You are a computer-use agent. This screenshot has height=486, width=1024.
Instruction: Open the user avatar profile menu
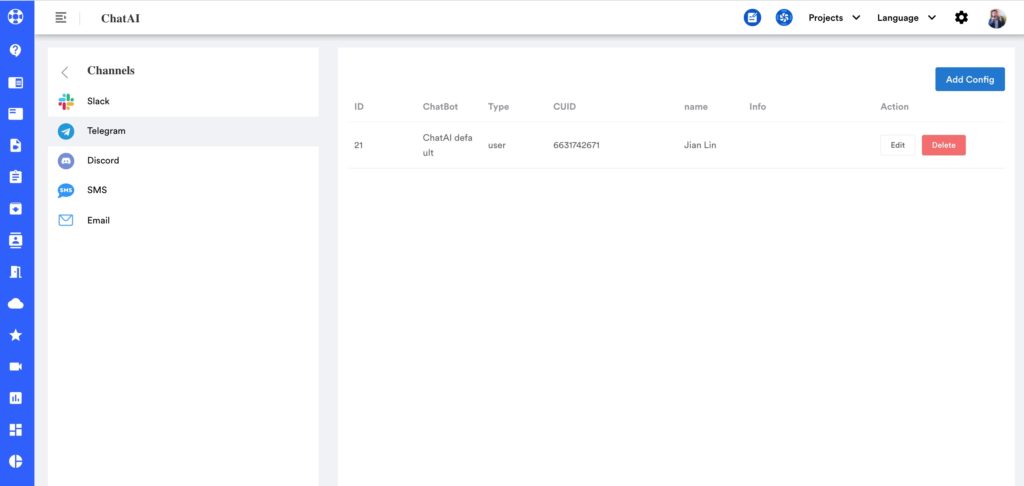997,18
